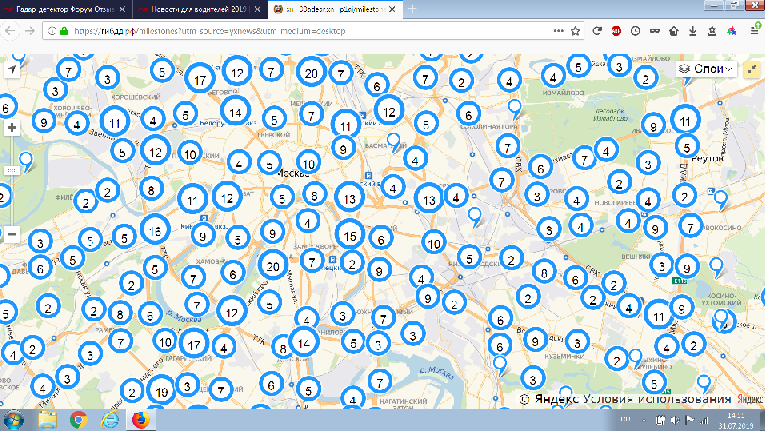The image size is (765, 433).
Task: Click the taskbar volume speaker icon
Action: point(676,419)
